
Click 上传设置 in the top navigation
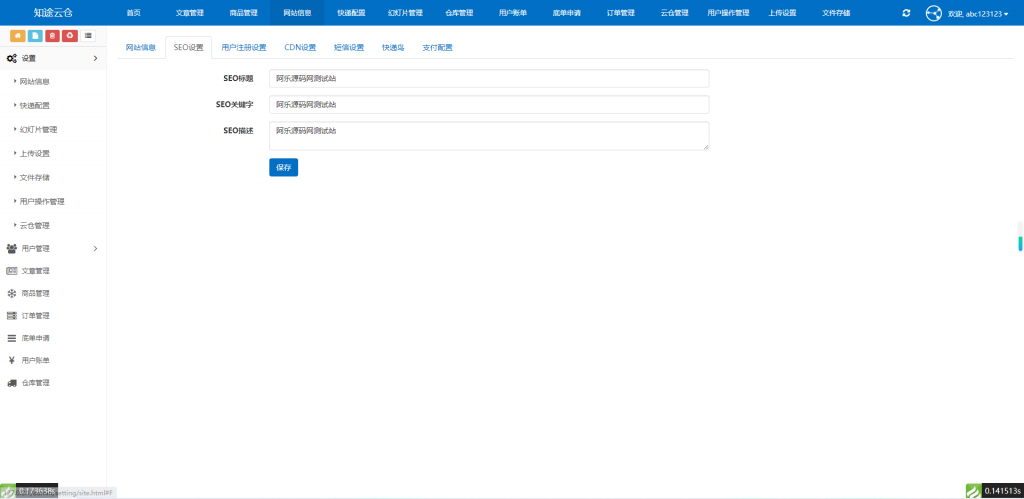(x=782, y=13)
